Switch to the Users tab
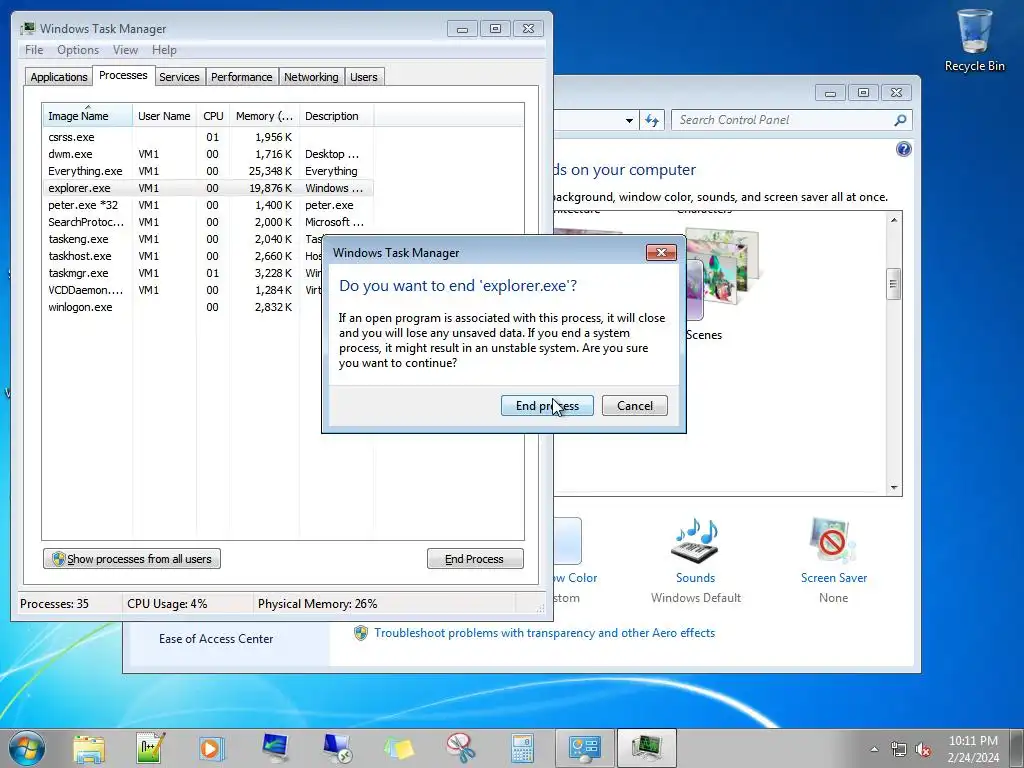The image size is (1024, 768). tap(364, 77)
